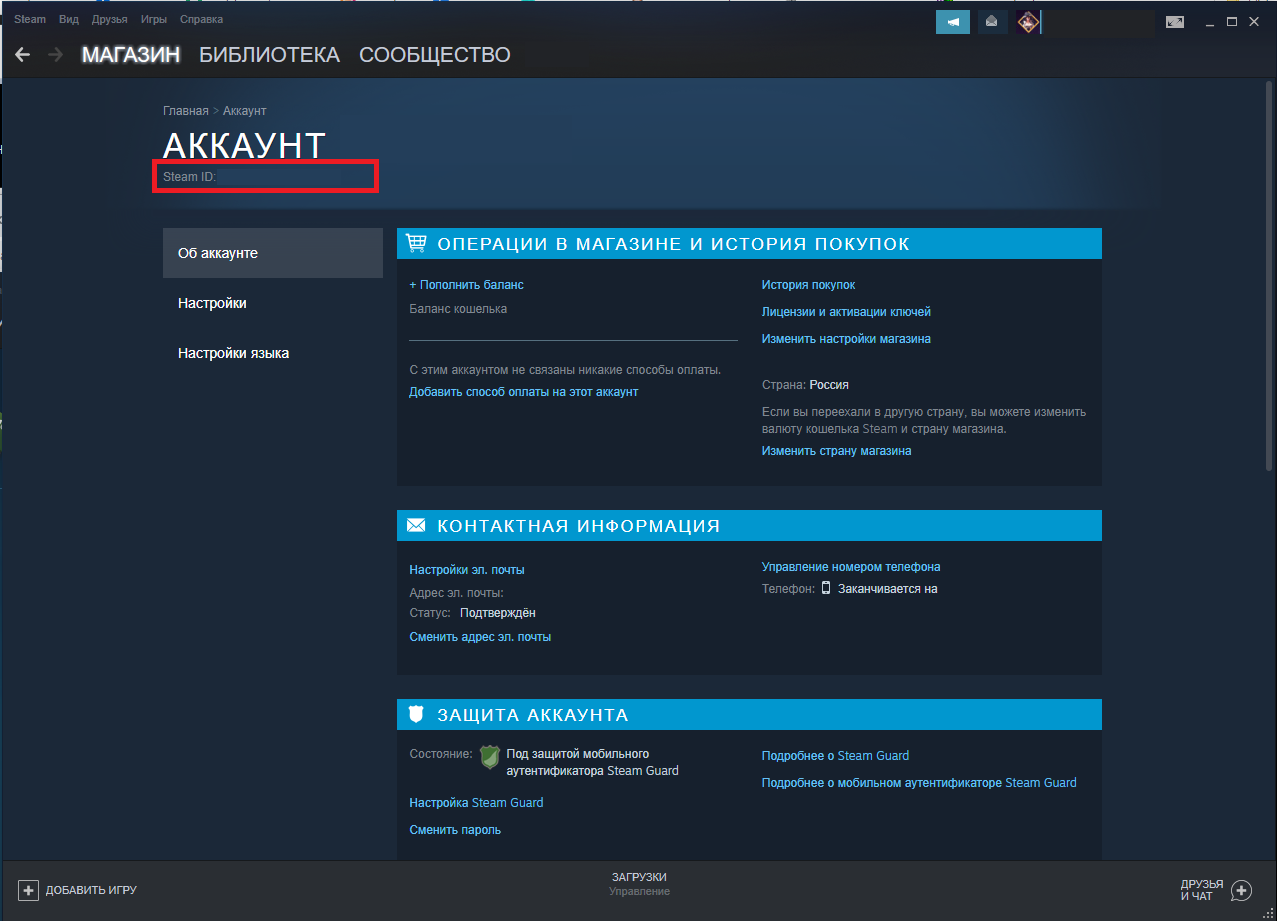The height and width of the screenshot is (921, 1277).
Task: Click the shield icon beside Защита аккаунта
Action: coord(417,714)
